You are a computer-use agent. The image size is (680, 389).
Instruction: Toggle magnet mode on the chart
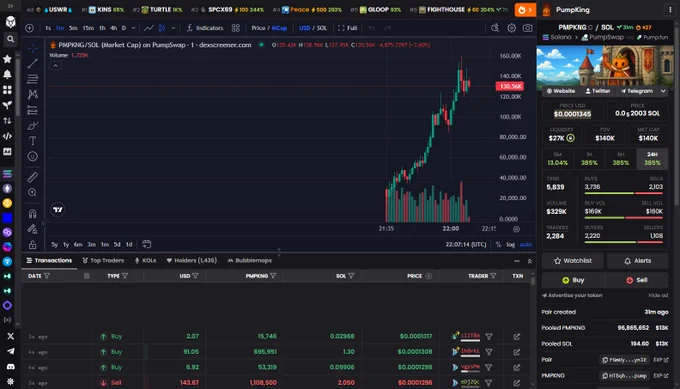(33, 213)
